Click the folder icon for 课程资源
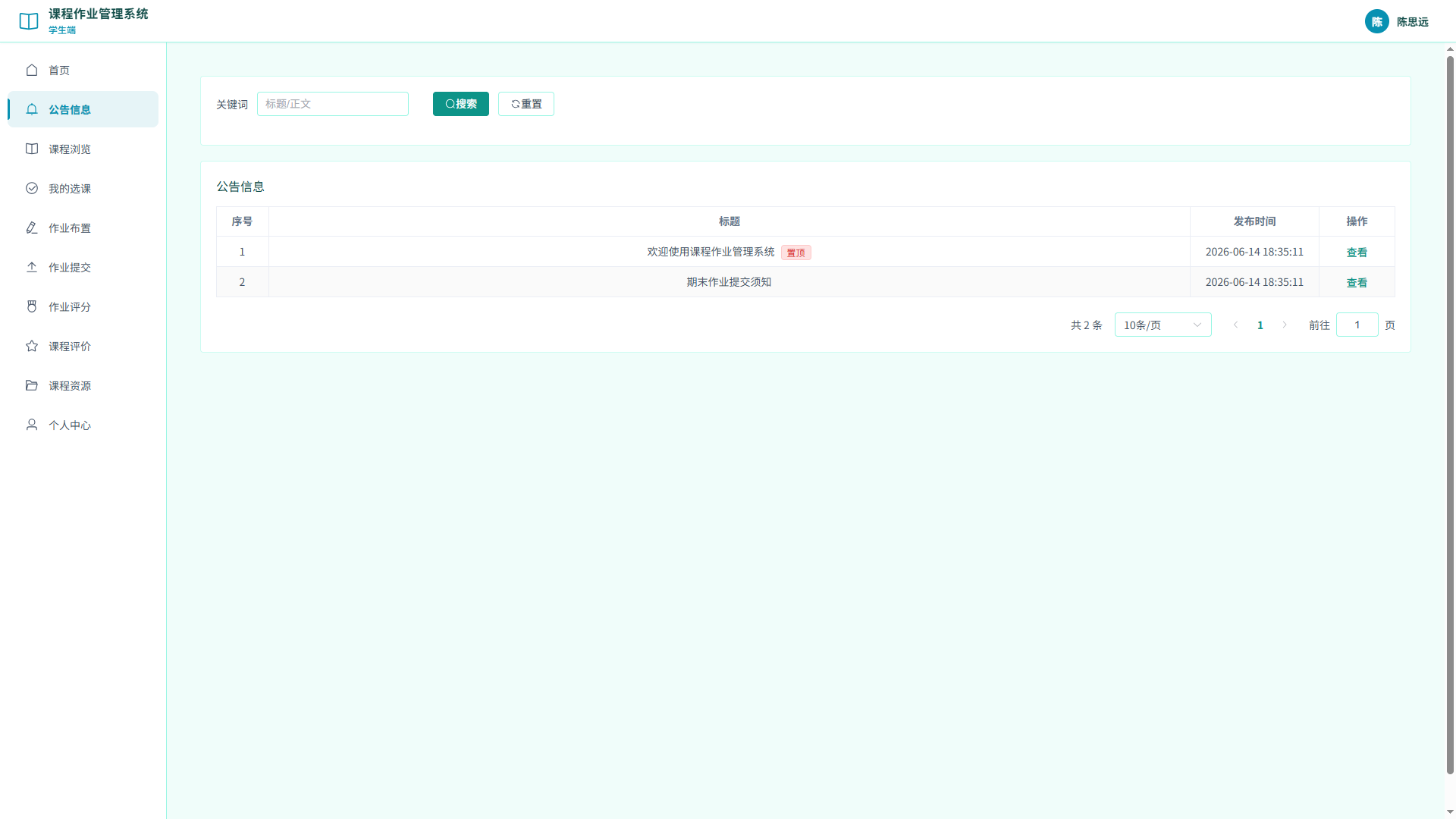The height and width of the screenshot is (819, 1456). point(32,385)
